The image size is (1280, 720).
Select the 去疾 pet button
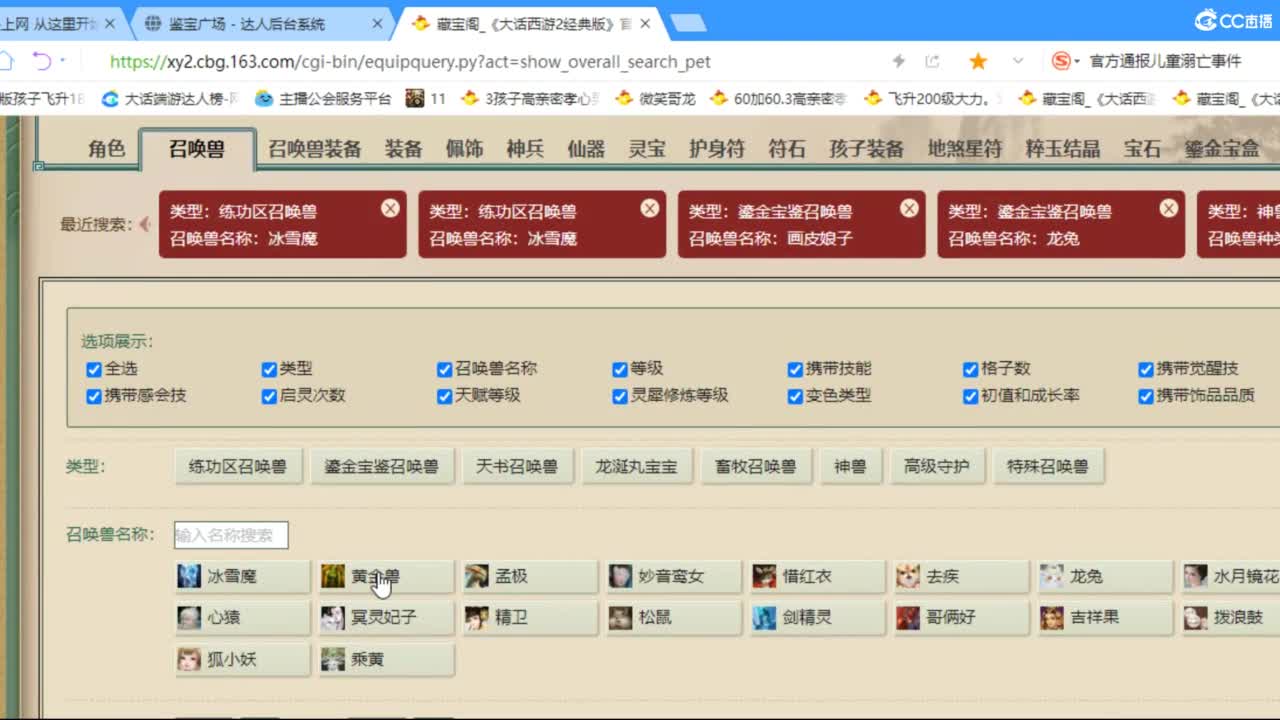tap(963, 576)
